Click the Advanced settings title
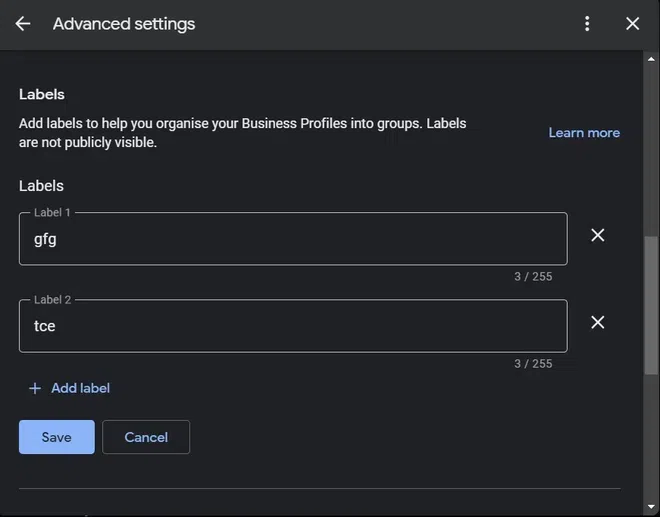 point(124,24)
